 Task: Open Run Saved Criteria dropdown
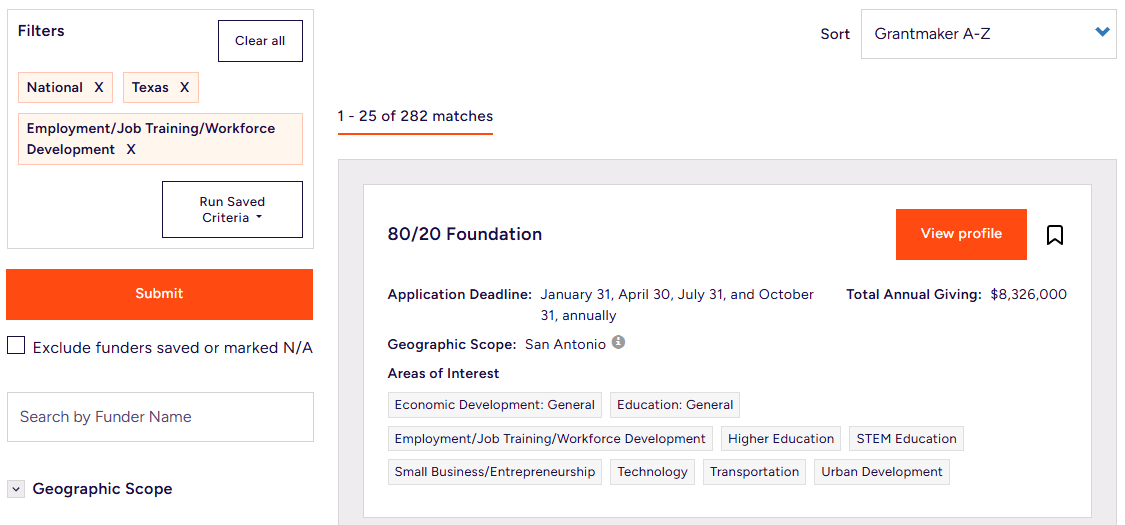coord(232,210)
